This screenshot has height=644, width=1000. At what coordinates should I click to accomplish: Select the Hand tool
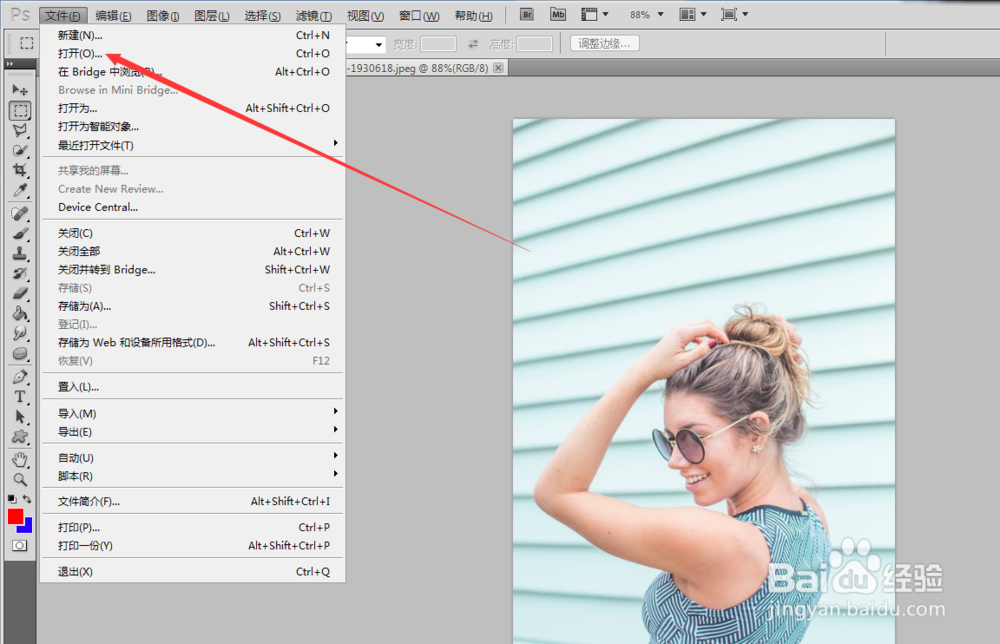(20, 460)
